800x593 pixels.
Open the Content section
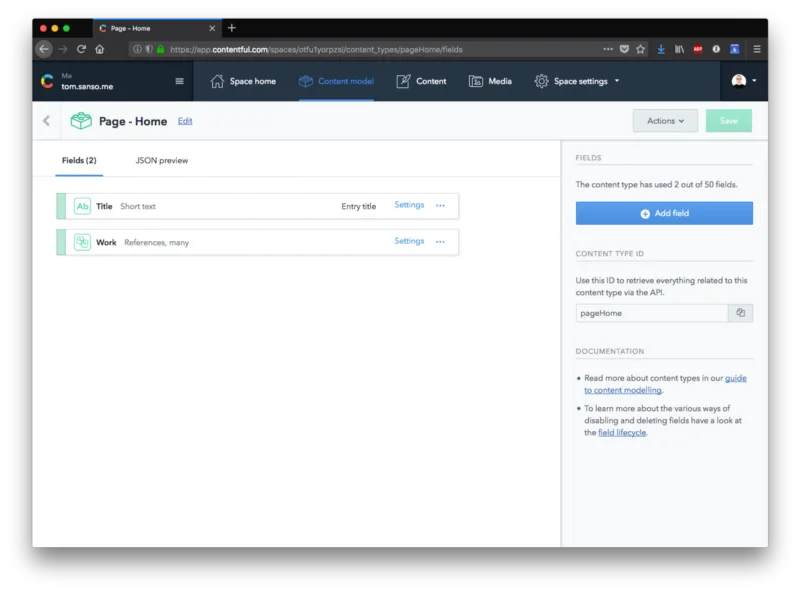tap(421, 81)
